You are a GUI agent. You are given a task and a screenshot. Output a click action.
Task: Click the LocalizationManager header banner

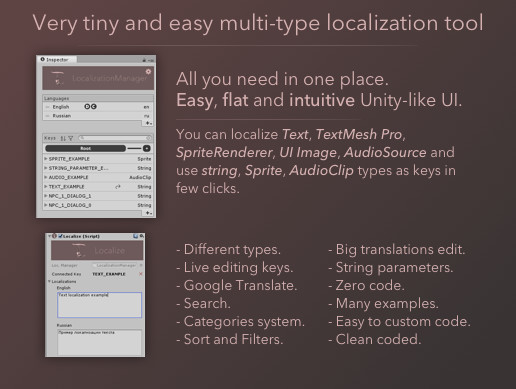(98, 78)
